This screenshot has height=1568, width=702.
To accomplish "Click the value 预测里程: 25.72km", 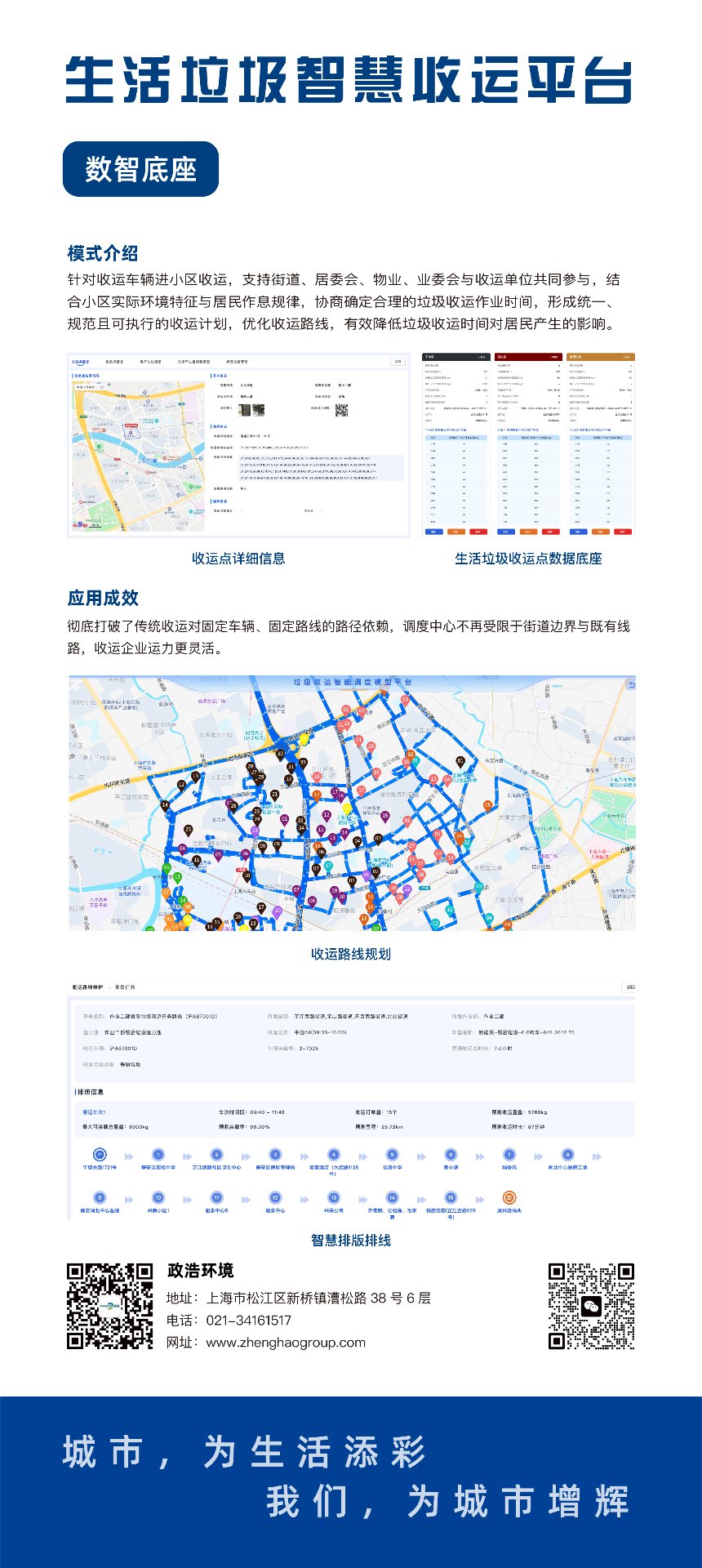I will tap(380, 1127).
